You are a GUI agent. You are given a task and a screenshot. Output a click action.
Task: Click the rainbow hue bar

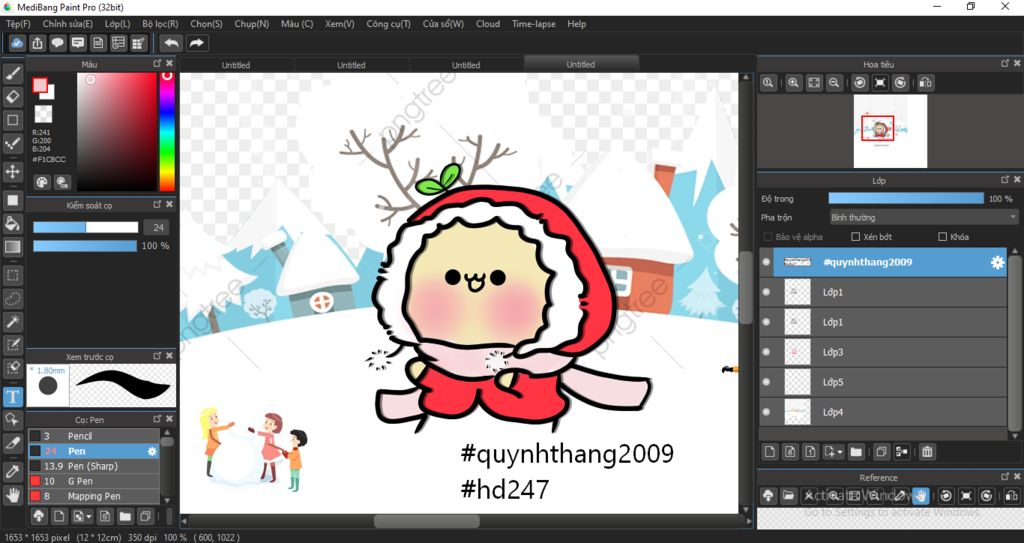pyautogui.click(x=167, y=131)
